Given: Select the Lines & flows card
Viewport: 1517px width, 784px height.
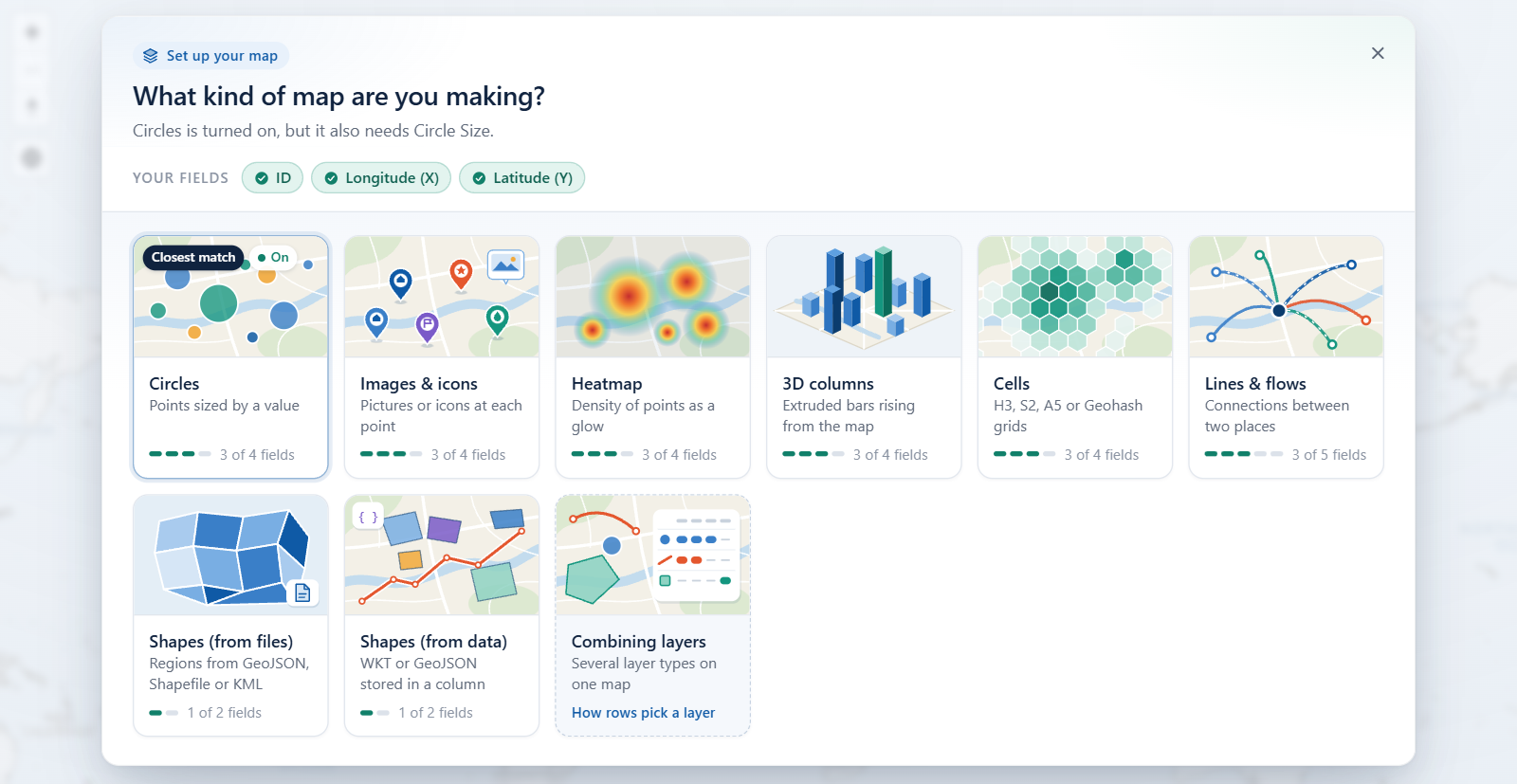Looking at the screenshot, I should pyautogui.click(x=1287, y=357).
